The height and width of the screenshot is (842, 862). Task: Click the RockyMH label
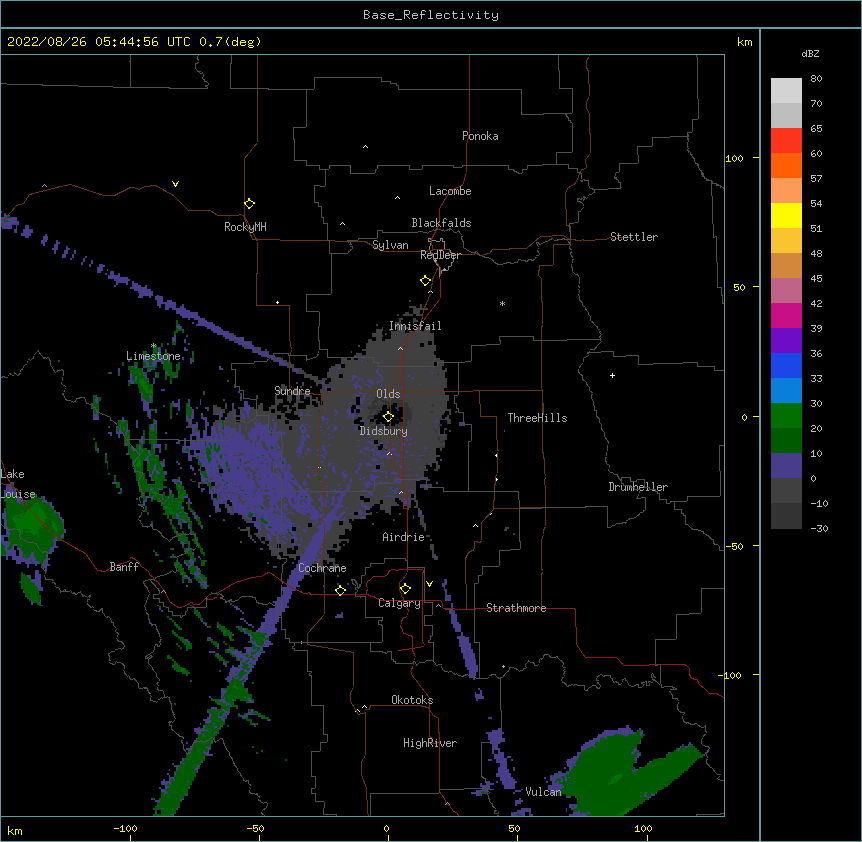coord(245,227)
